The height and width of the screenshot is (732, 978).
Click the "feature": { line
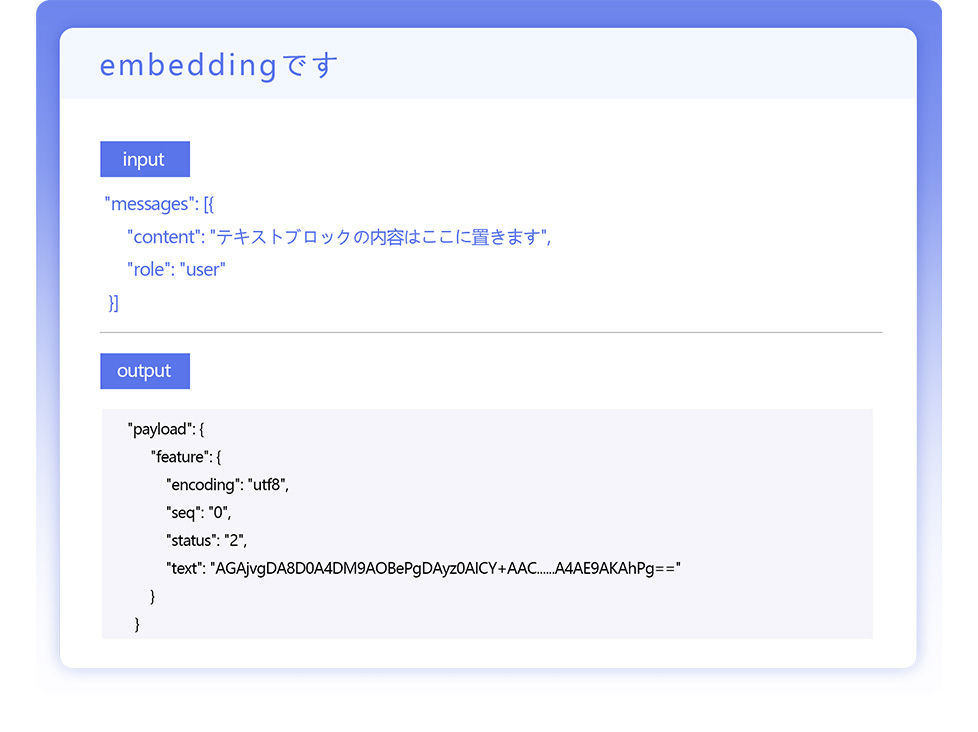pyautogui.click(x=186, y=457)
